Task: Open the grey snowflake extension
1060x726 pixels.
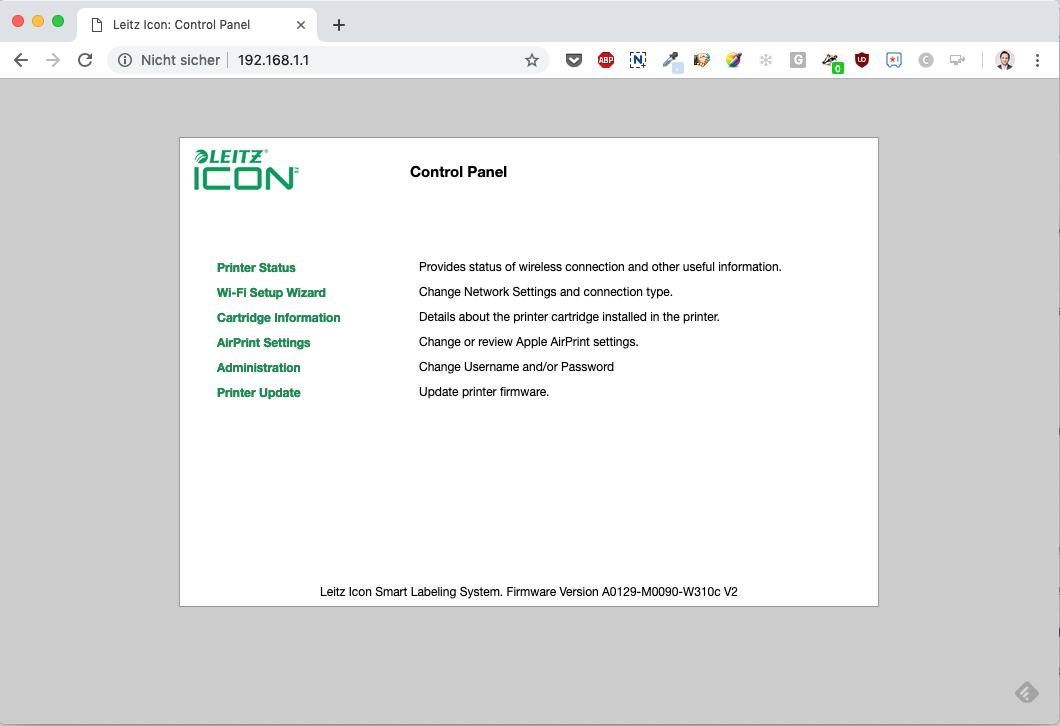Action: 765,60
